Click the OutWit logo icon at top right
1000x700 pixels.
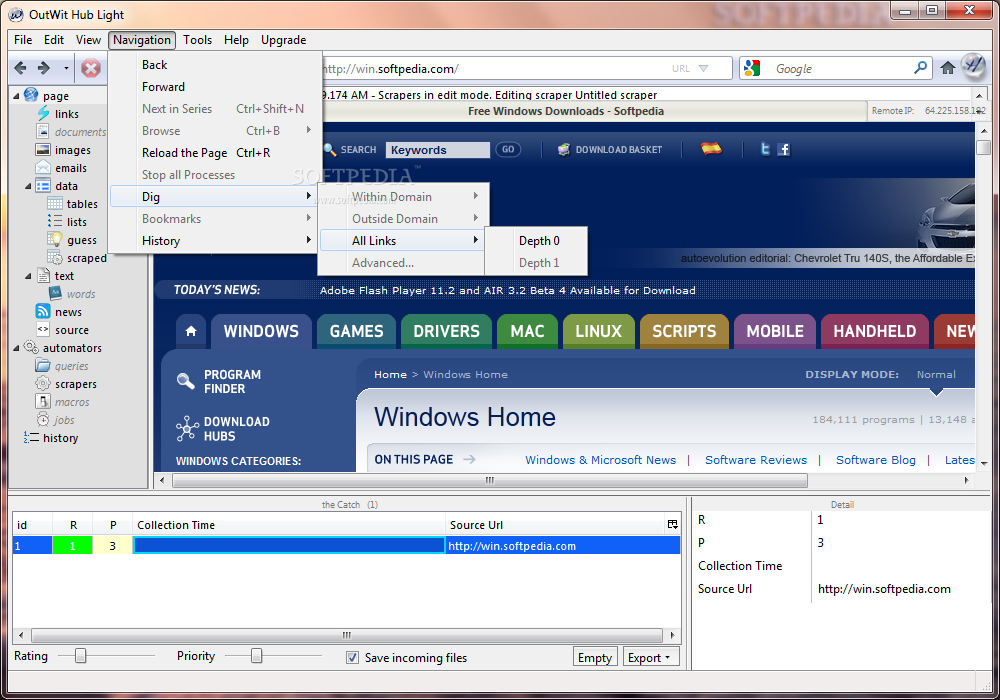click(x=974, y=66)
